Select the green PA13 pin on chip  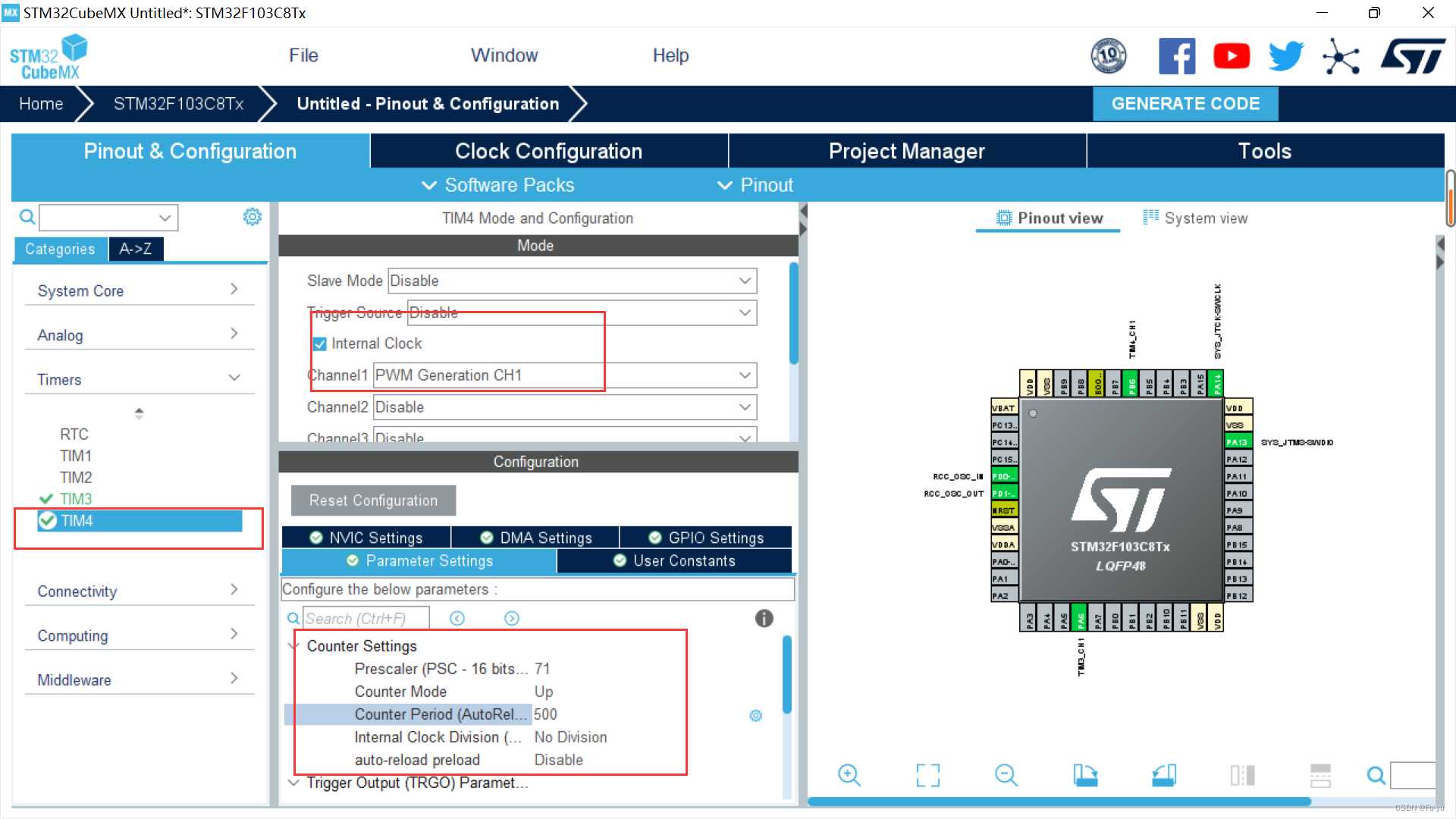1238,442
